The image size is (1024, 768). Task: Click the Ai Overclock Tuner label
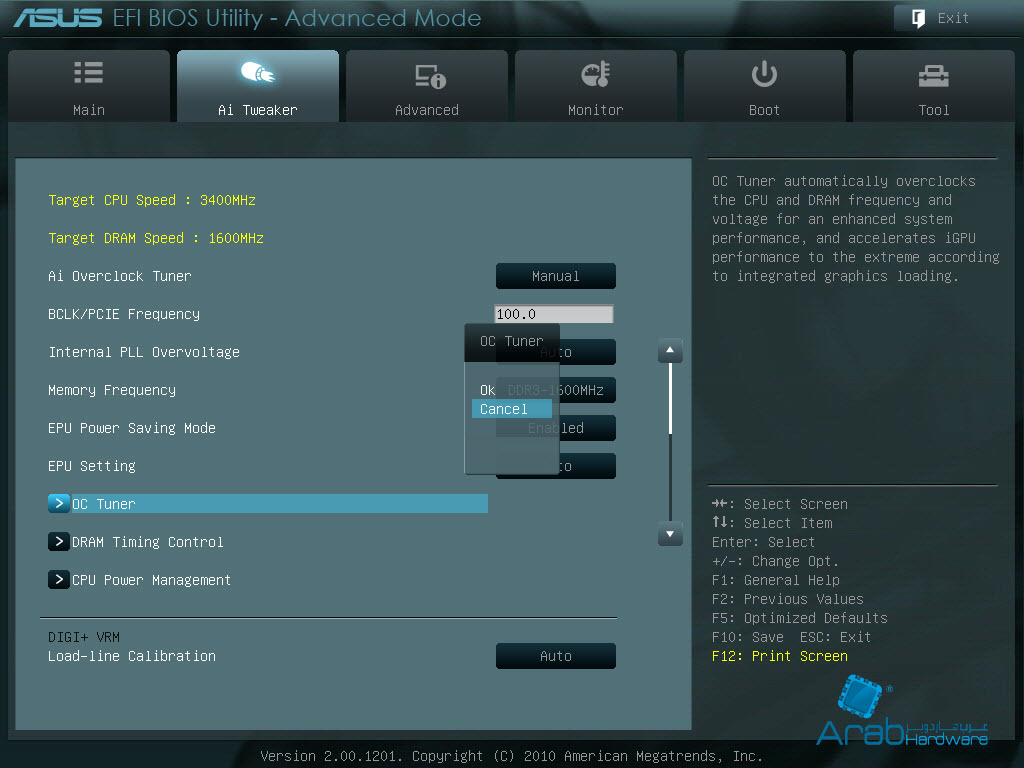pos(120,276)
